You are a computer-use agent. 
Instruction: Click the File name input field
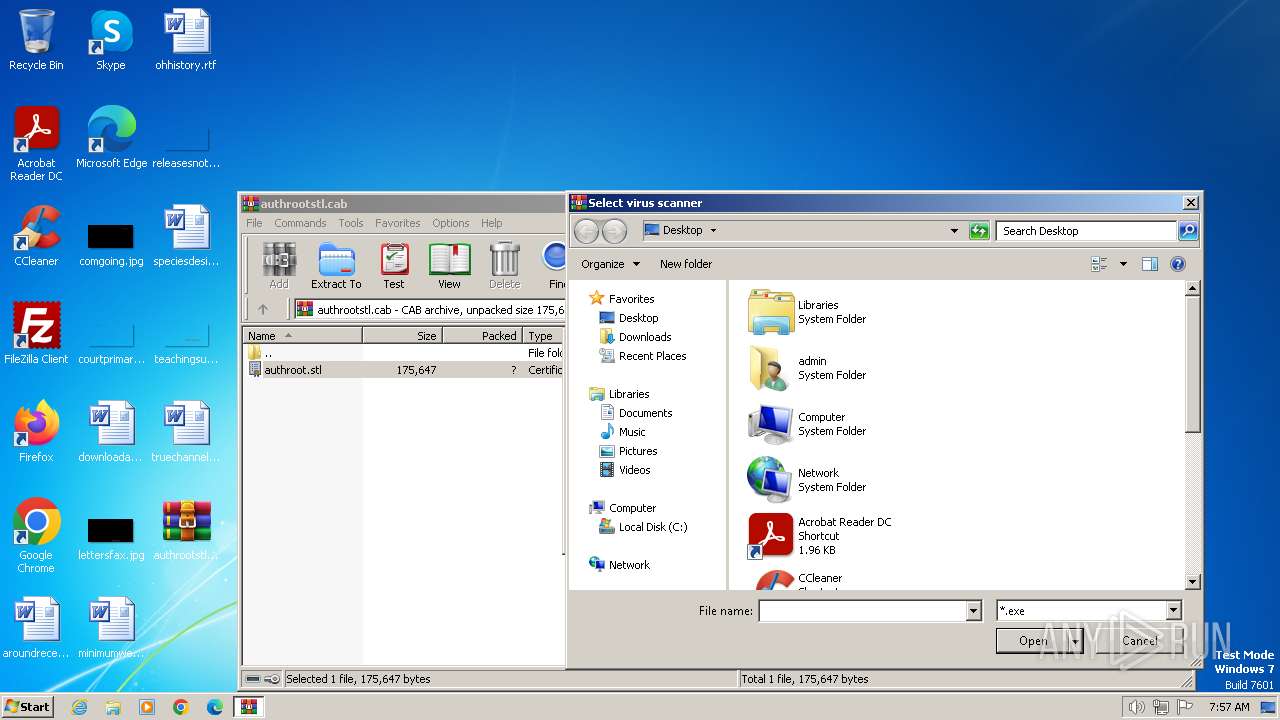pos(862,611)
